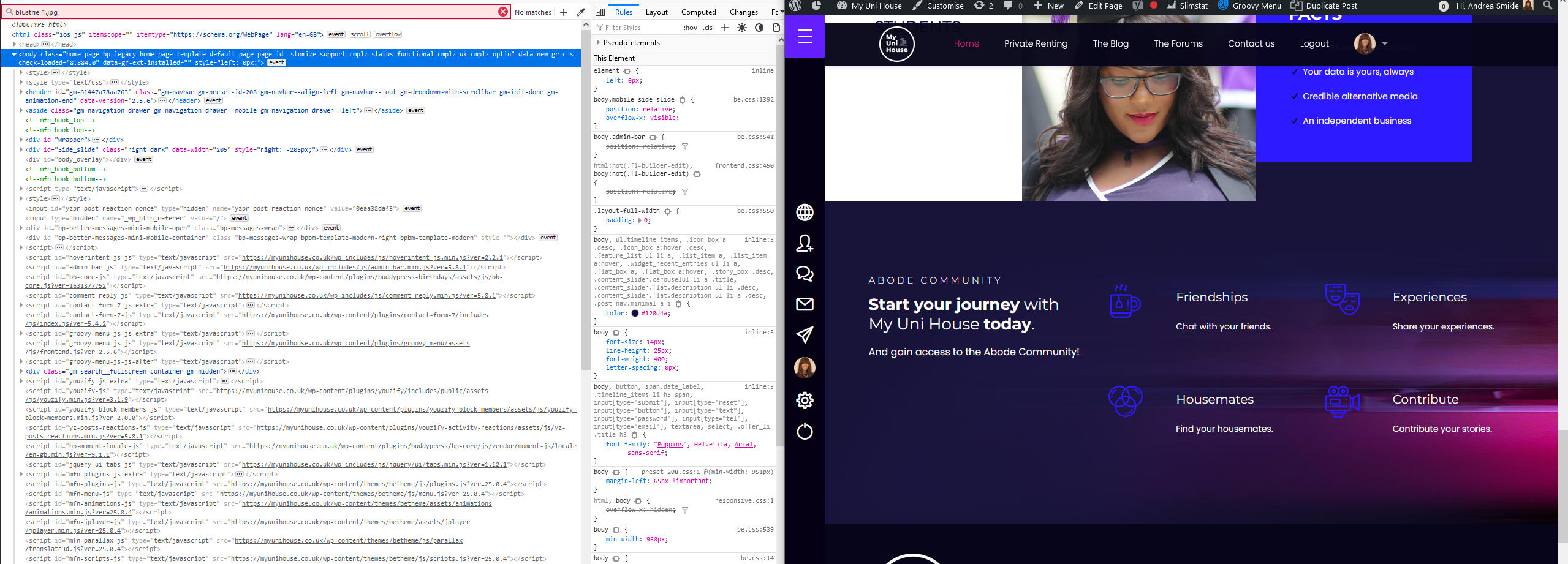The height and width of the screenshot is (564, 1568).
Task: Open the Computed tab
Action: (699, 12)
